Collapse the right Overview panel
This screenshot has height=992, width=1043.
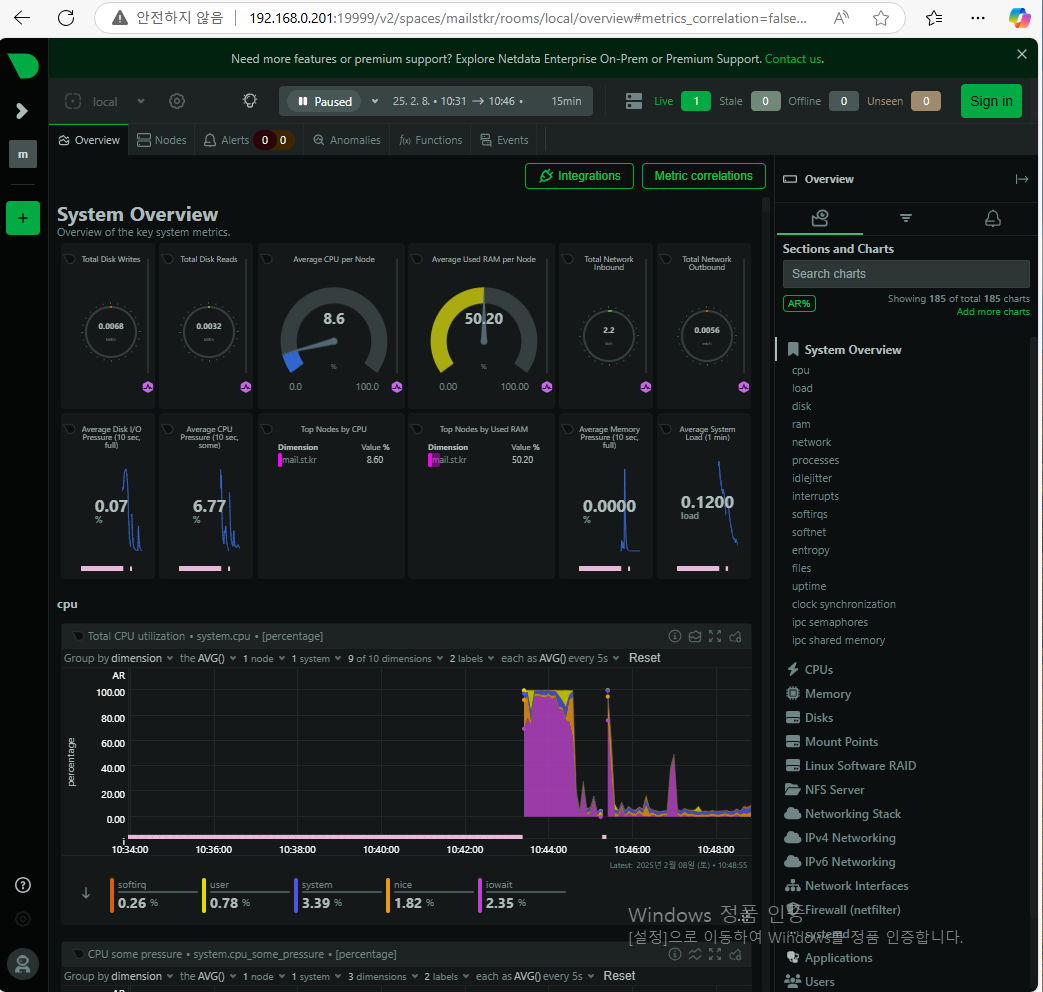1022,179
